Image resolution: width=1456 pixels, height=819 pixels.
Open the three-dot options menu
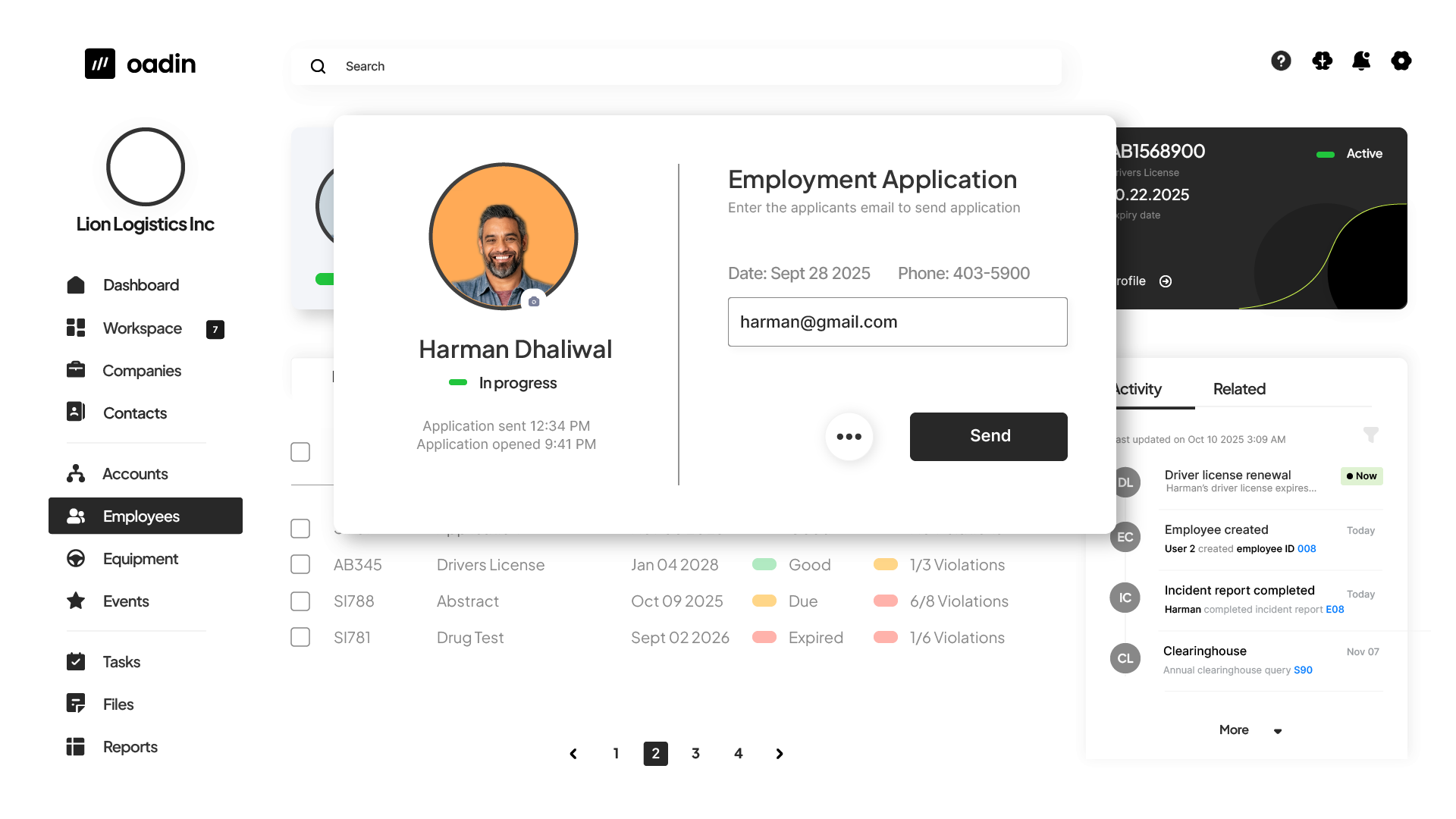coord(849,437)
